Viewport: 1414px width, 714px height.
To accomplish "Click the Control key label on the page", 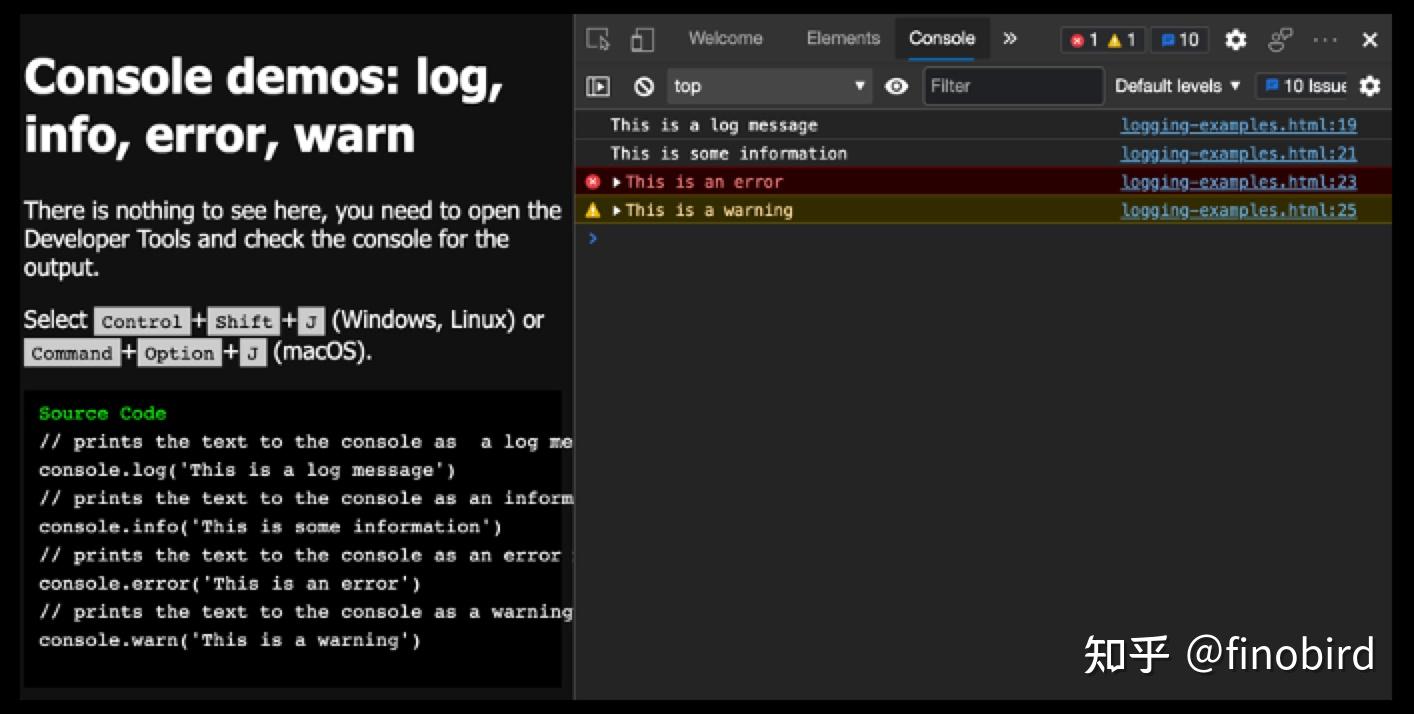I will pos(142,321).
